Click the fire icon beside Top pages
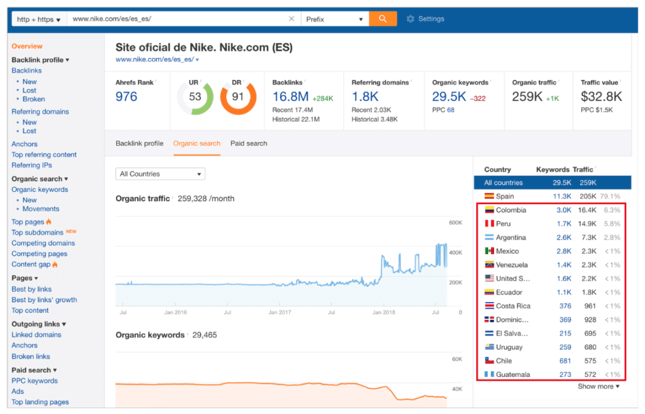This screenshot has width=645, height=414. click(x=49, y=222)
